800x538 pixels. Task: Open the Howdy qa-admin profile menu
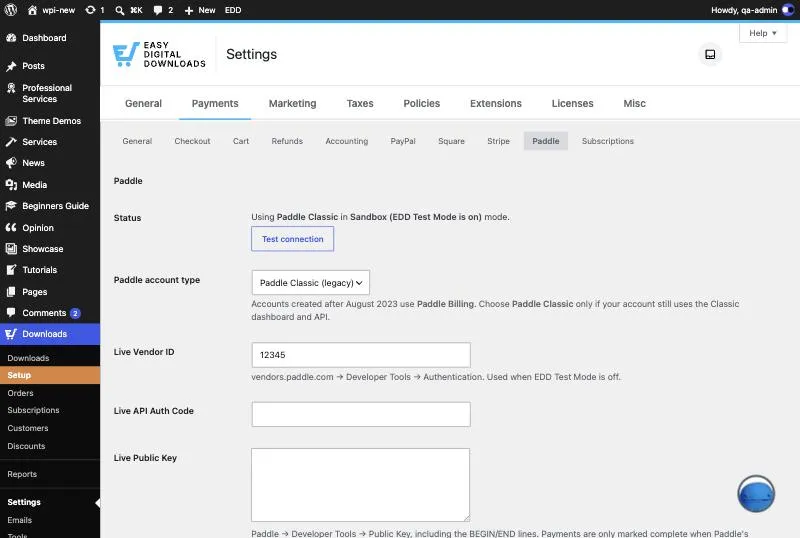point(752,10)
